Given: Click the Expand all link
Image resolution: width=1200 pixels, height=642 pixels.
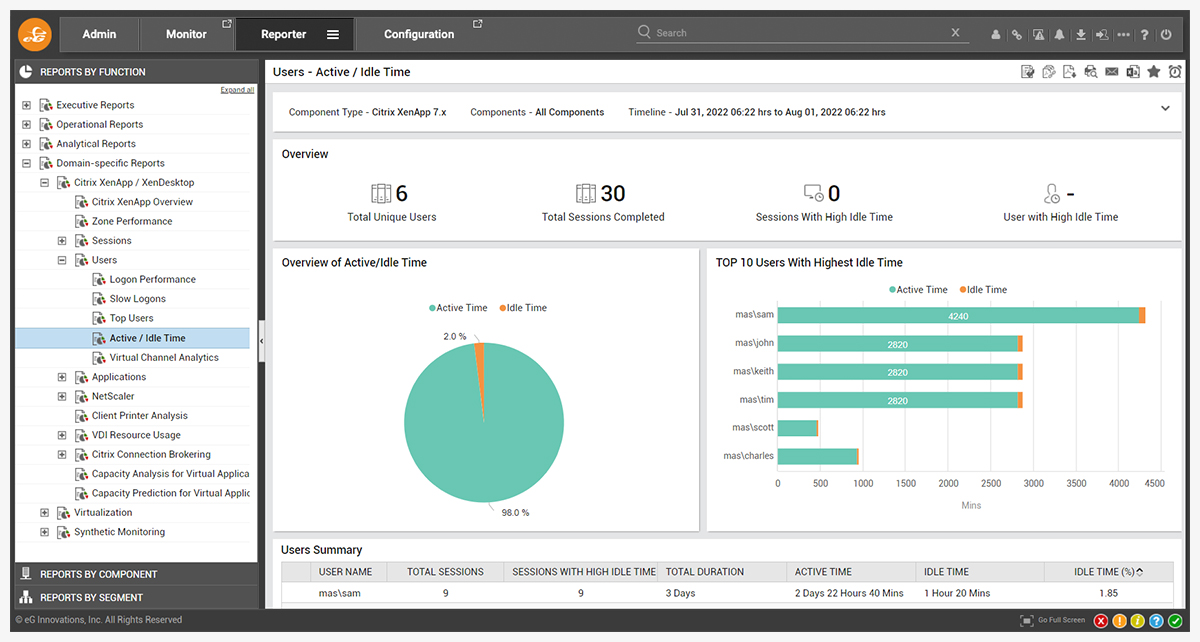Looking at the screenshot, I should point(237,90).
